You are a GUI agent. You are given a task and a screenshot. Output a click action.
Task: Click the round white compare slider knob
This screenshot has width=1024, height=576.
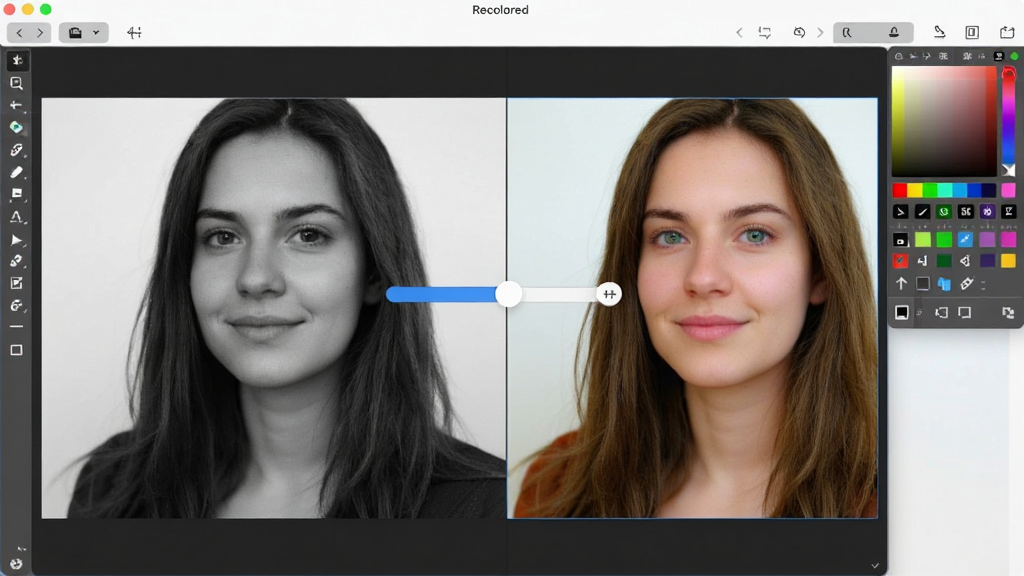[x=508, y=294]
